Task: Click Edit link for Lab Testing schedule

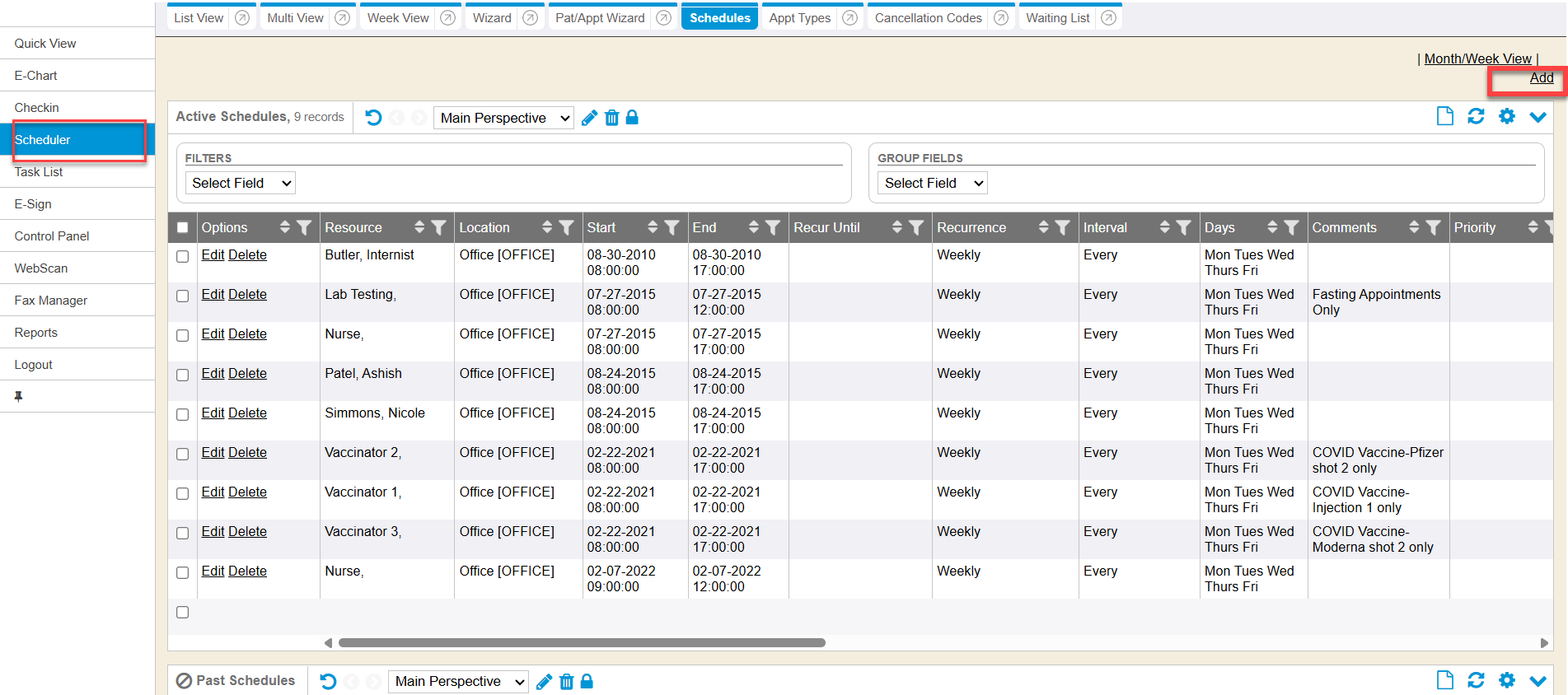Action: click(213, 295)
